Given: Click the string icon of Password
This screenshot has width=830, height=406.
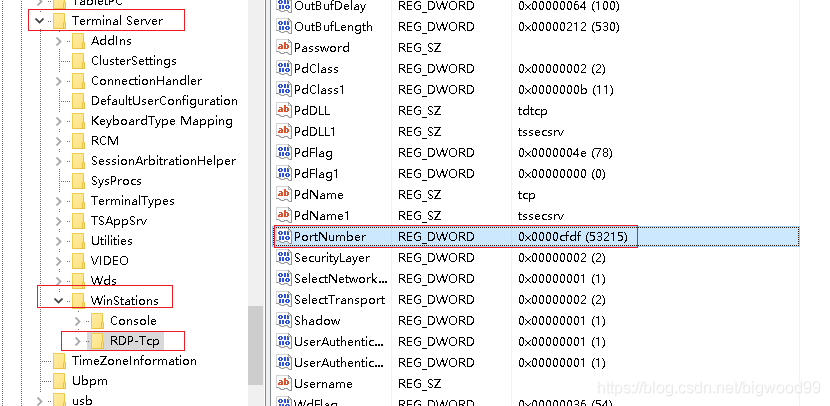Looking at the screenshot, I should (x=284, y=47).
